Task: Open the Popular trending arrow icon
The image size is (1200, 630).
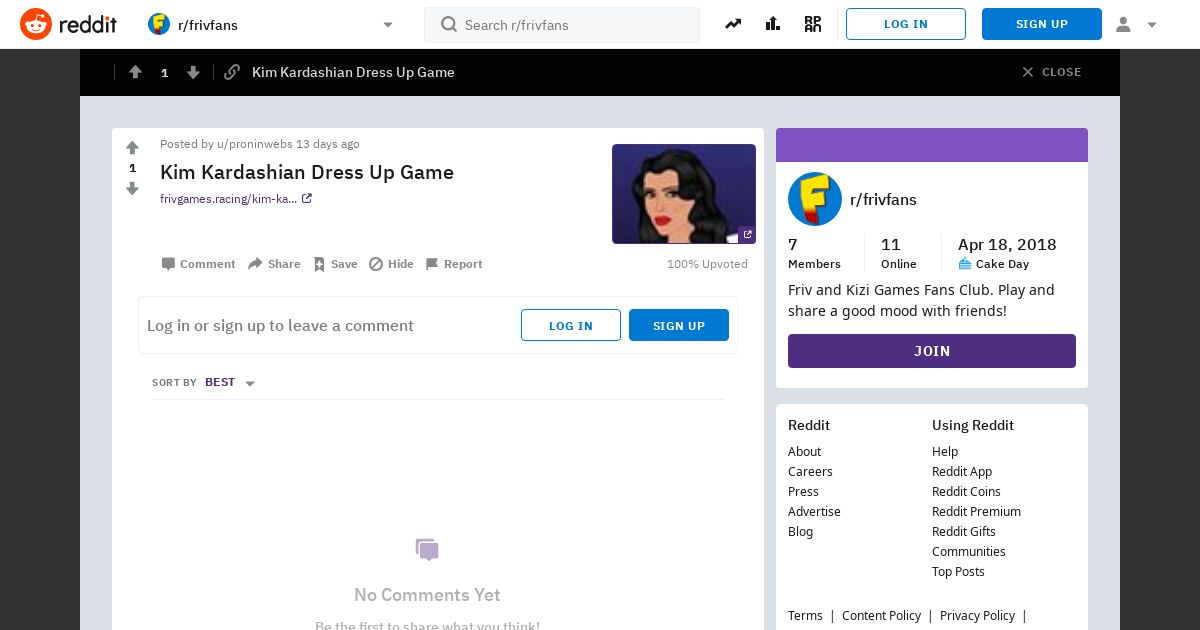Action: pos(733,24)
